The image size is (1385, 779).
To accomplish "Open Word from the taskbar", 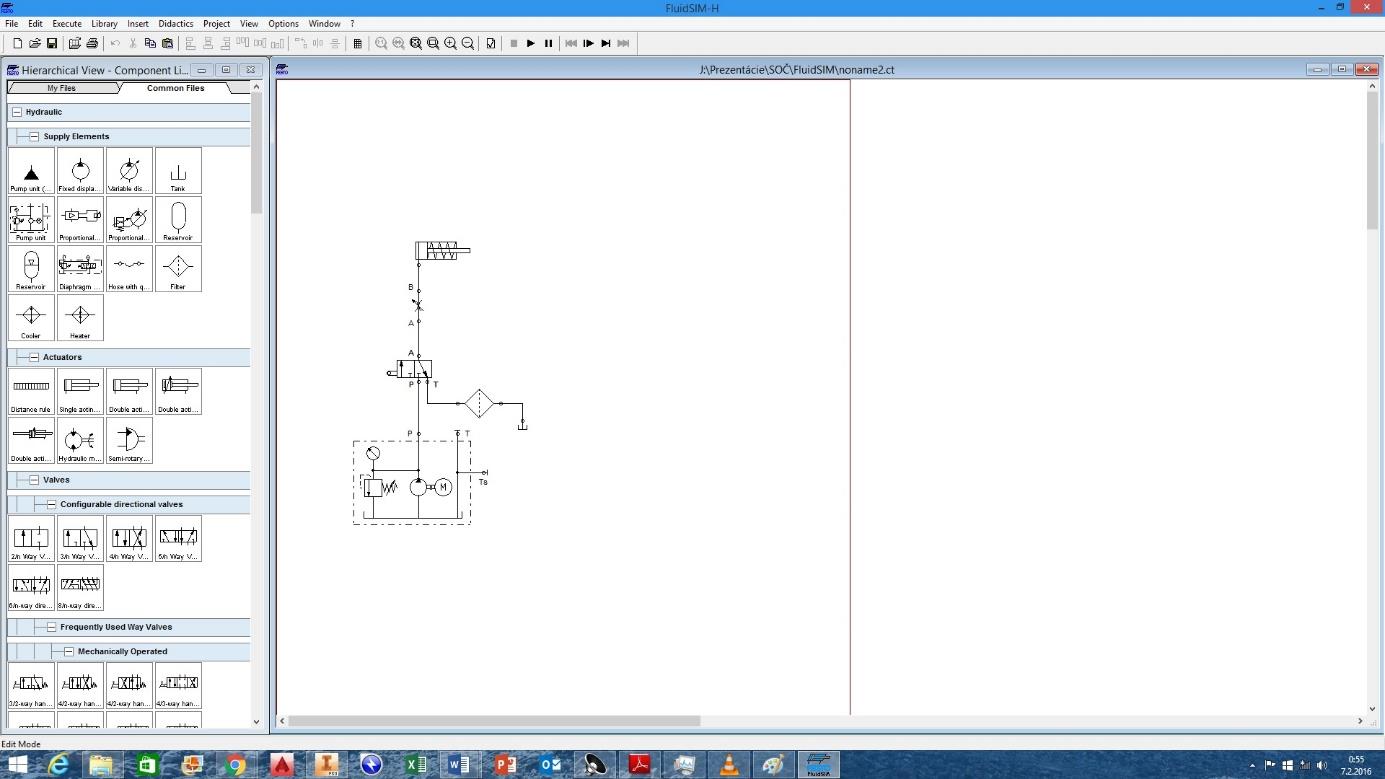I will tap(460, 765).
